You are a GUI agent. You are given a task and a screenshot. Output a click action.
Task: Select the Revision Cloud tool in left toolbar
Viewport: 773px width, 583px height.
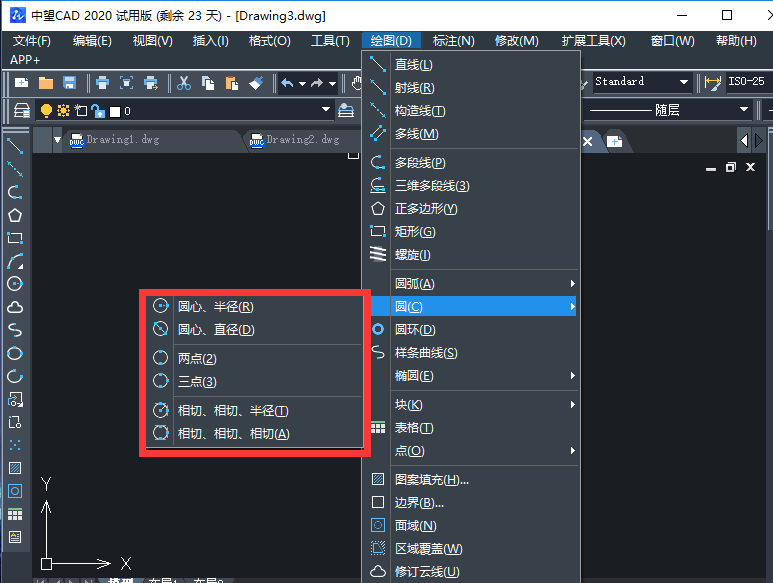[x=15, y=307]
